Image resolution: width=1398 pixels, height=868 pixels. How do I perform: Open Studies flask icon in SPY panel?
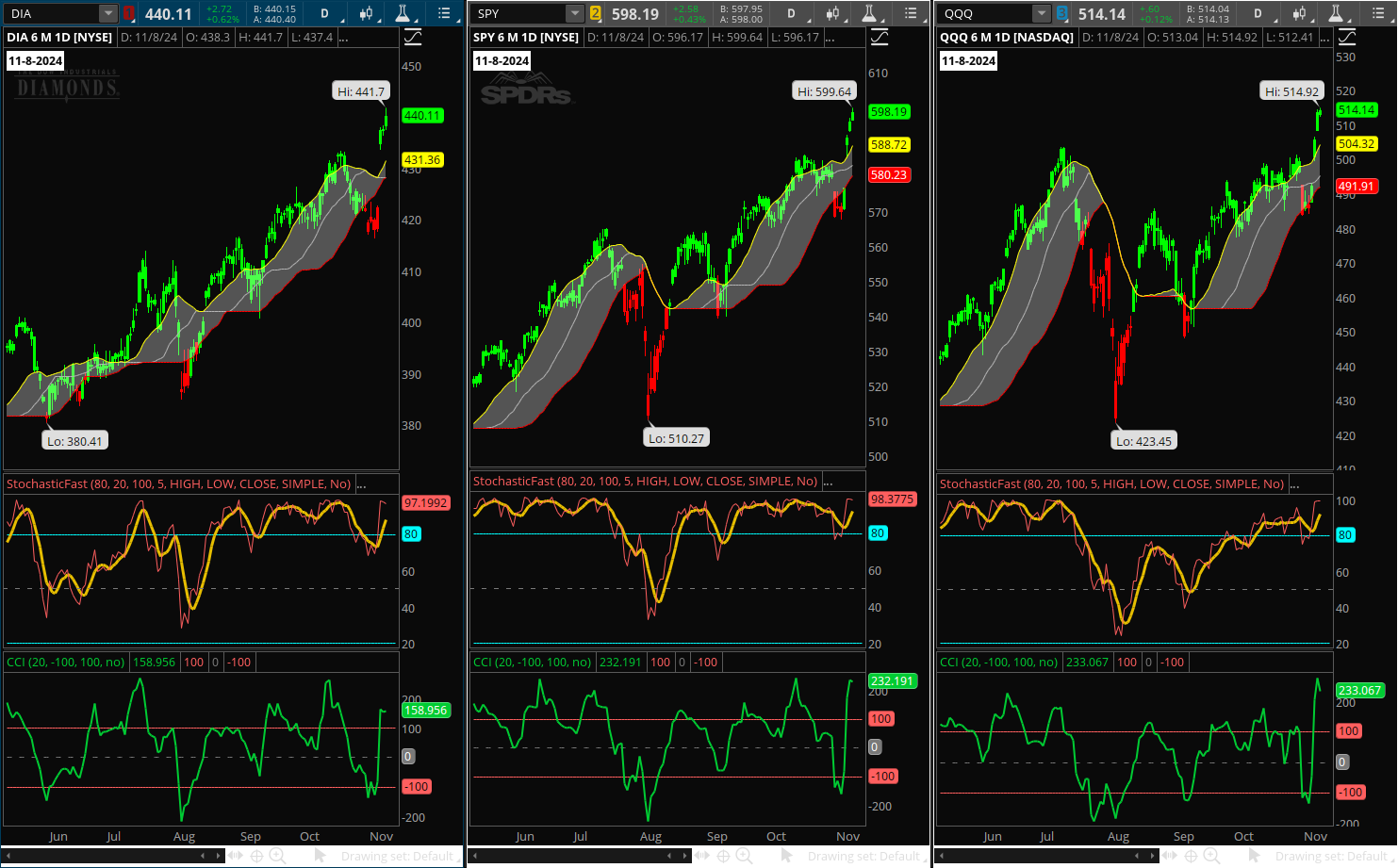tap(869, 13)
